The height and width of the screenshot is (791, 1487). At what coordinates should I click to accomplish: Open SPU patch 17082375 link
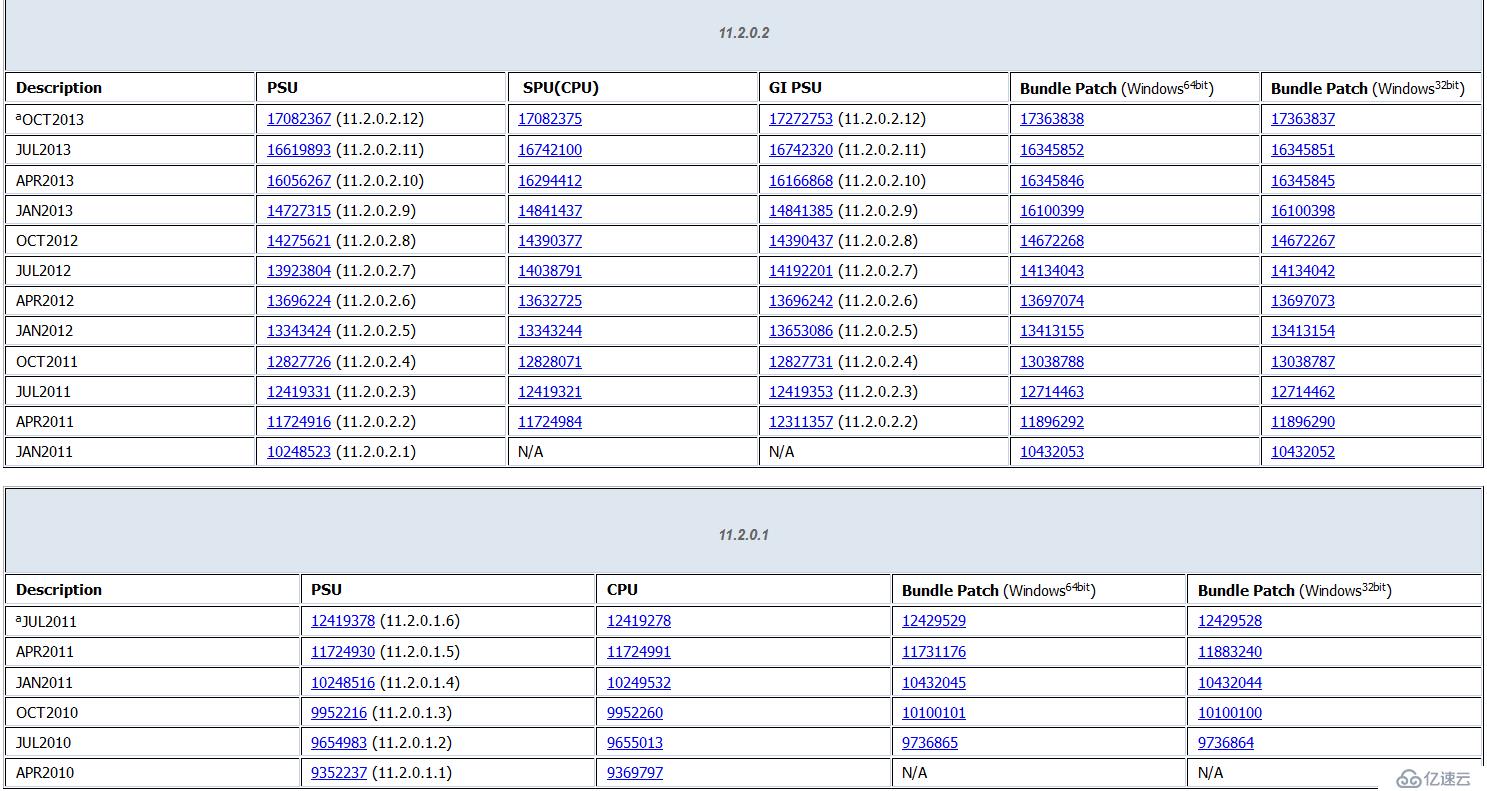click(550, 119)
